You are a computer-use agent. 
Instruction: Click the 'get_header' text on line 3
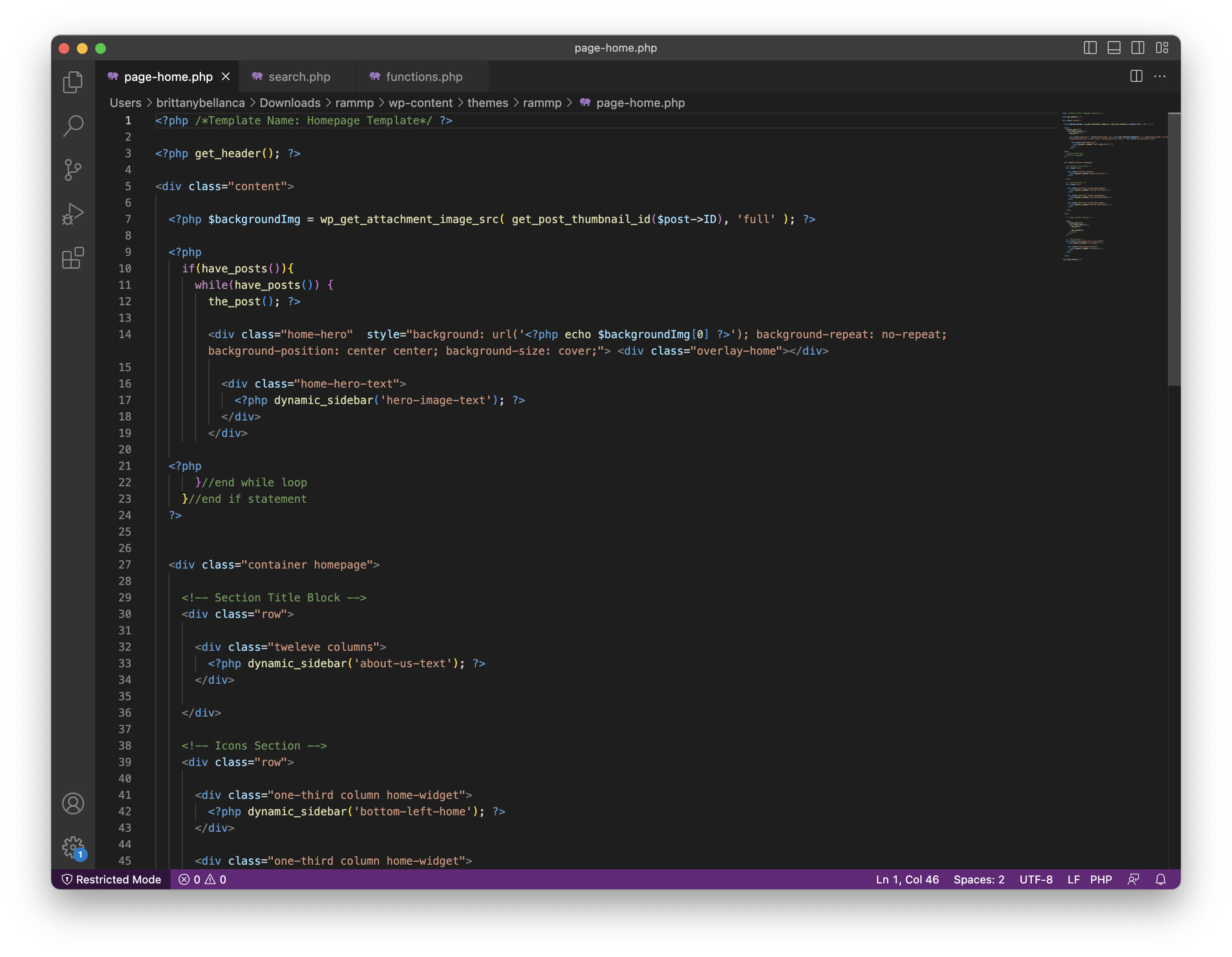pyautogui.click(x=228, y=153)
